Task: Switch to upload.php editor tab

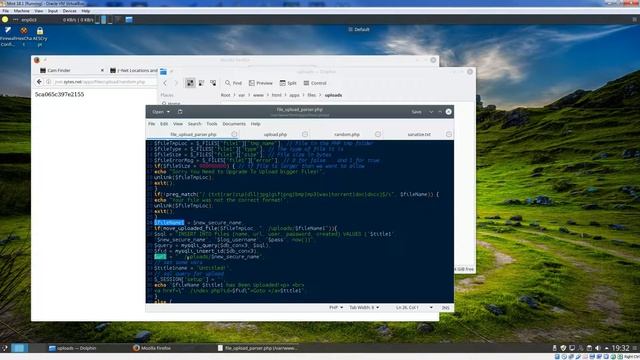Action: 275,134
